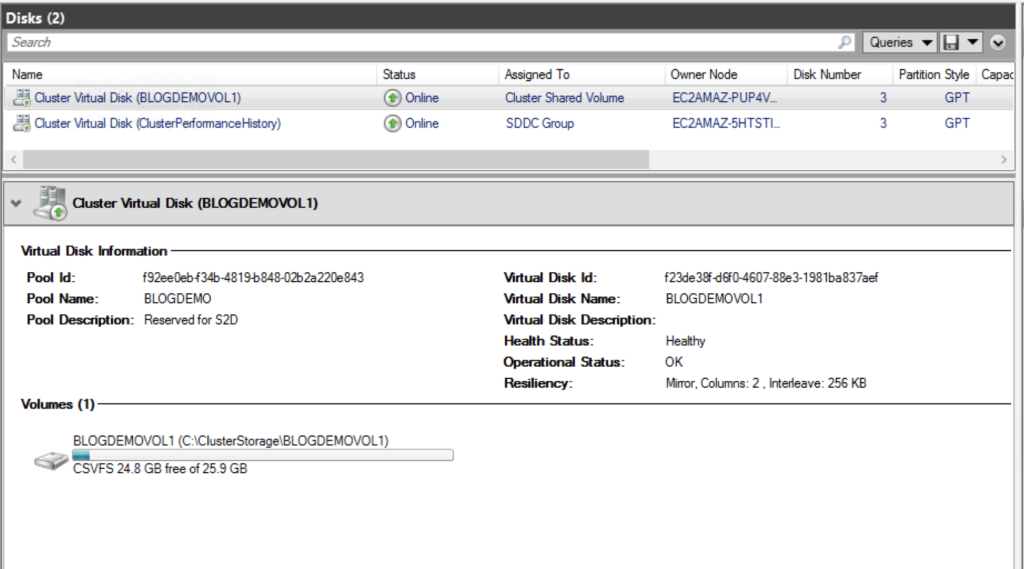Sort by the Name column header
The width and height of the screenshot is (1024, 569).
click(x=28, y=74)
